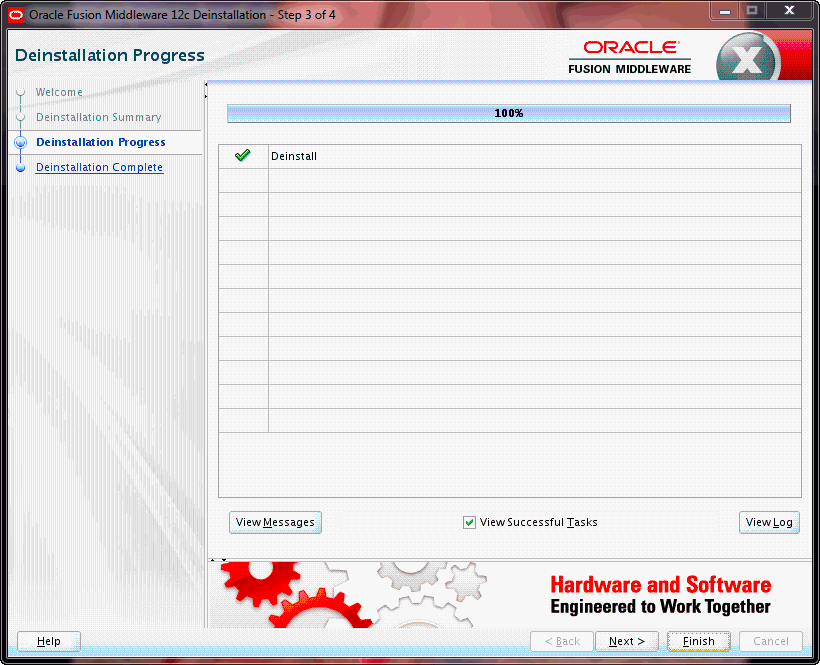Click the View Messages button

275,522
